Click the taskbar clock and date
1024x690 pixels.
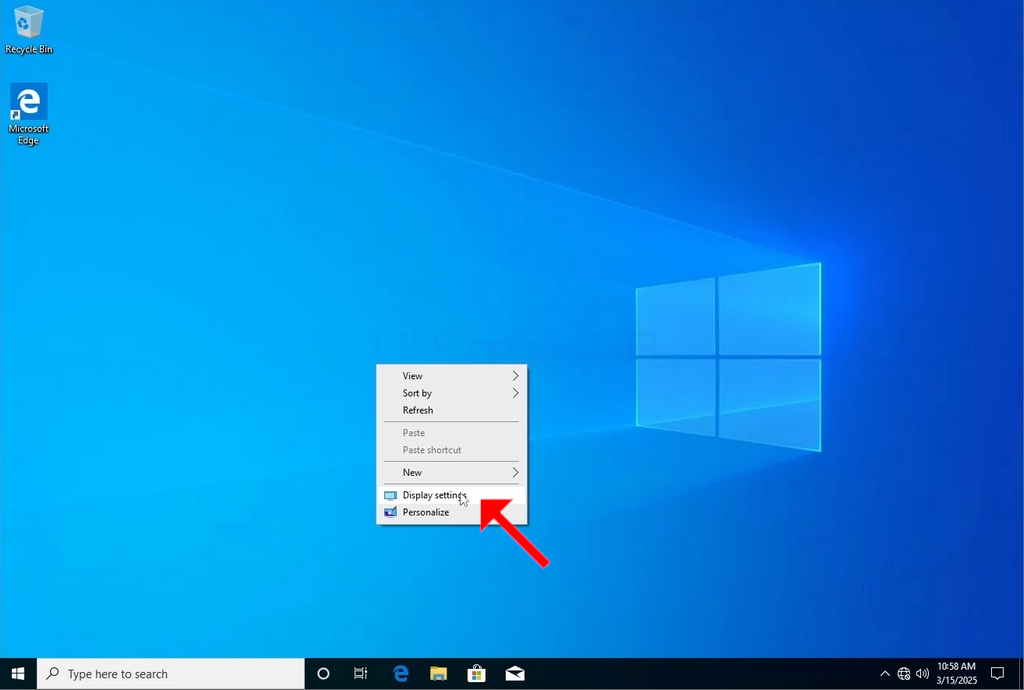coord(956,674)
